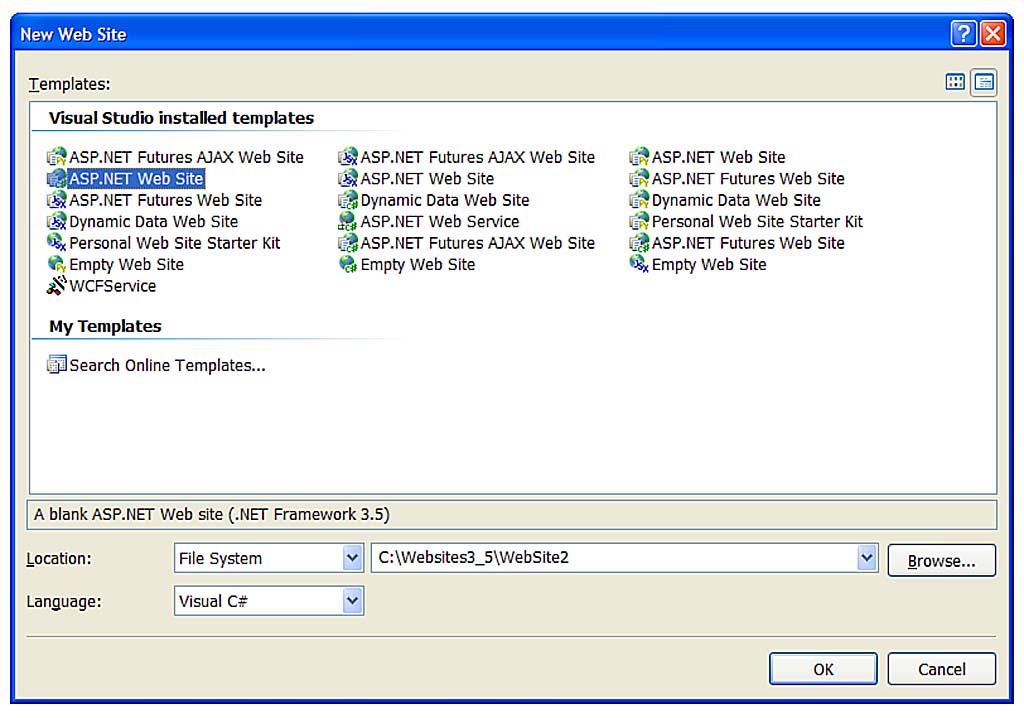Viewport: 1024px width, 718px height.
Task: Click icon of Dynamic Data above ASP.NET Web Service
Action: [347, 200]
